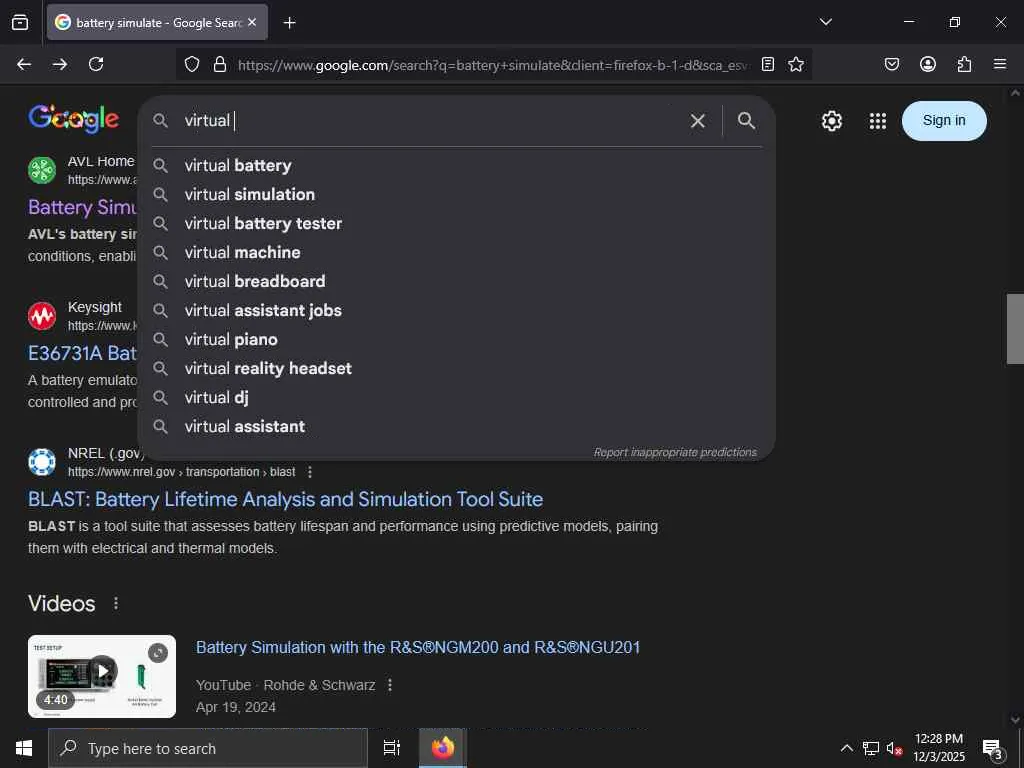Click the Firefox taskbar icon

coord(443,748)
